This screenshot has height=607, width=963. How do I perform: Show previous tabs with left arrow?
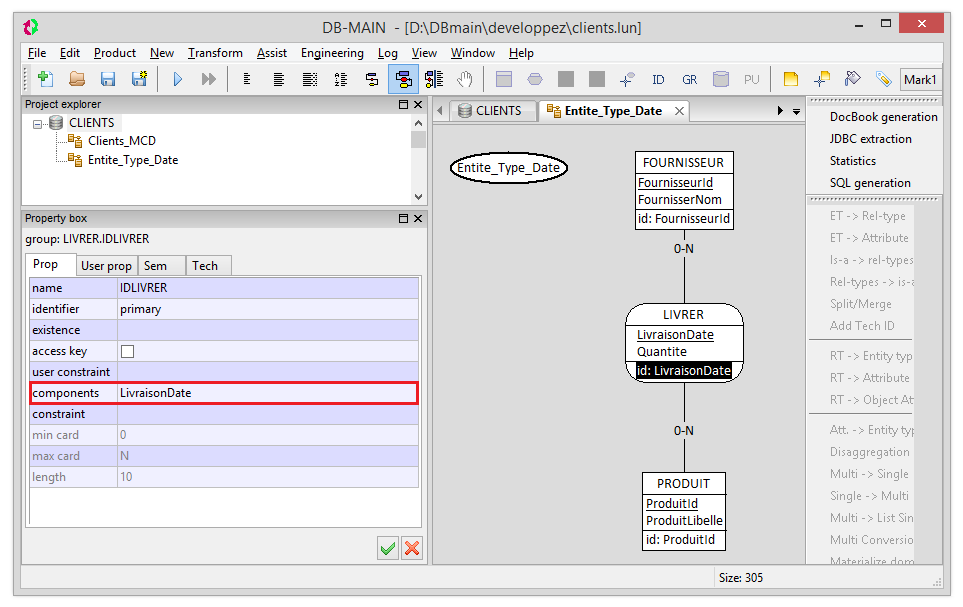(x=440, y=111)
